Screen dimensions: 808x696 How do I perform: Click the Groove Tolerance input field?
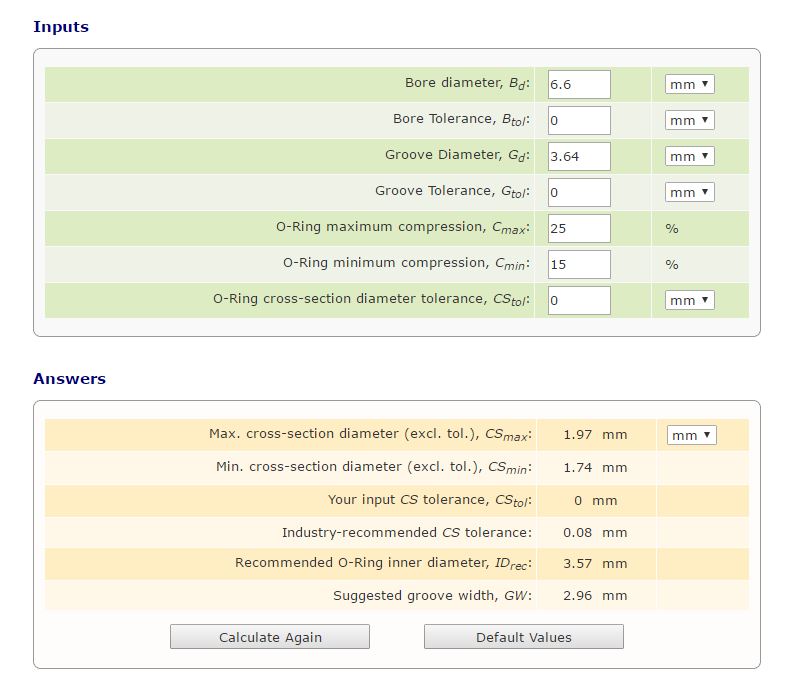579,193
